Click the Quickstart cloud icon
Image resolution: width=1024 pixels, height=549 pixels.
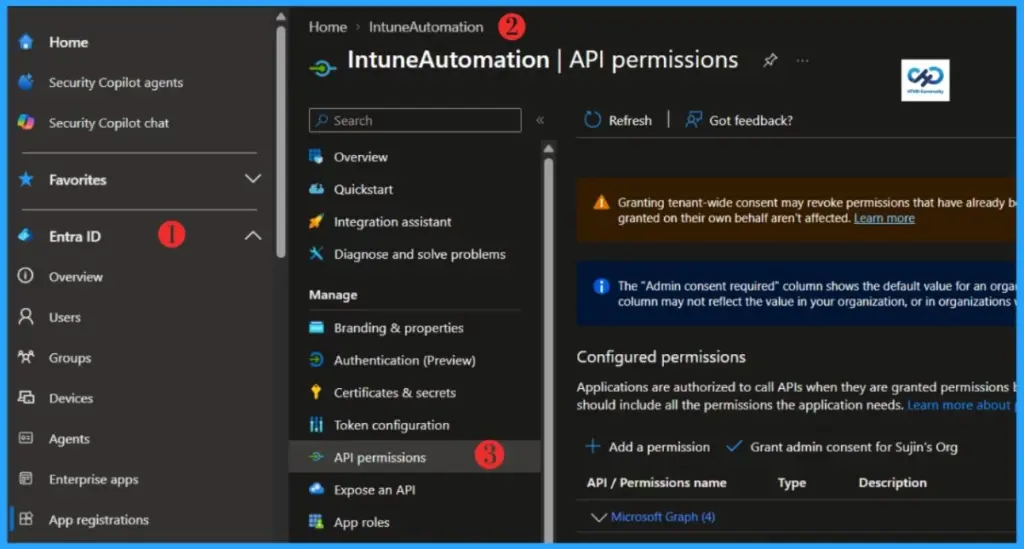point(316,189)
